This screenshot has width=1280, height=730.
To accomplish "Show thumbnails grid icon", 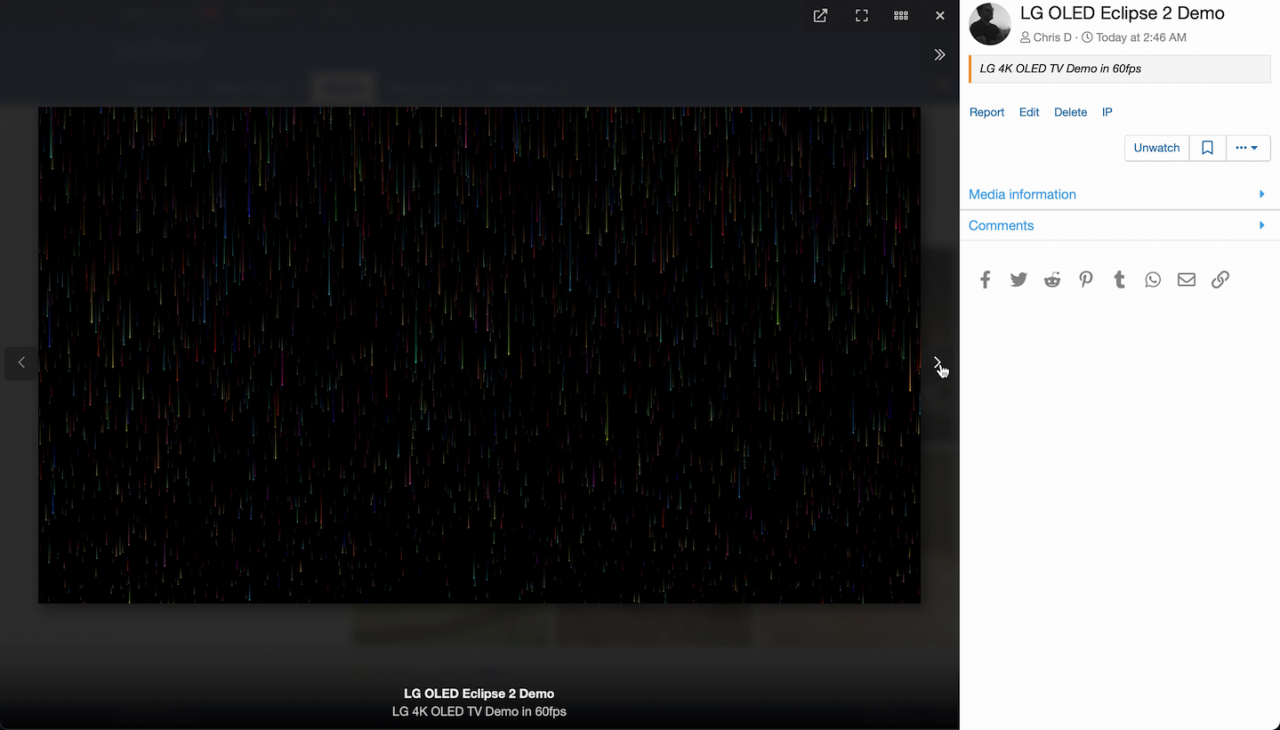I will (901, 16).
